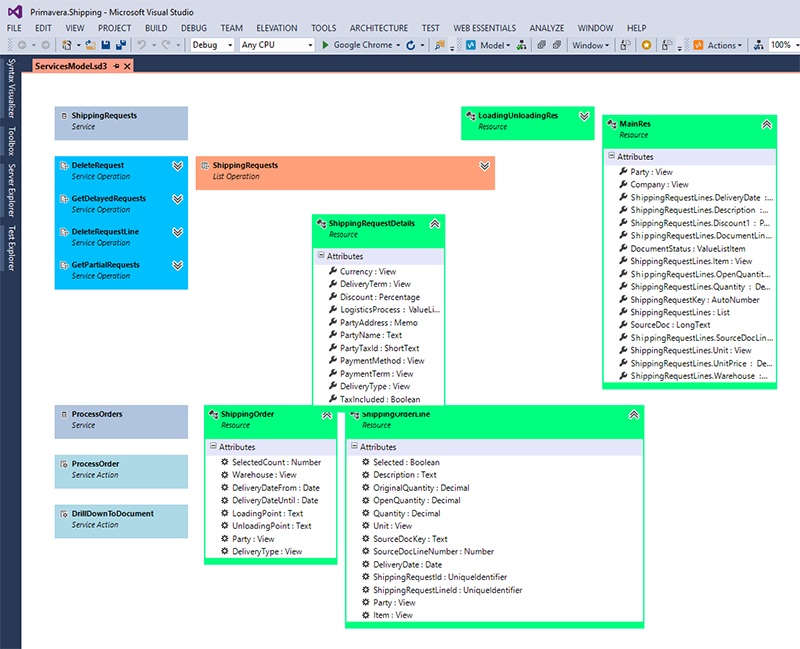Viewport: 800px width, 649px height.
Task: Expand the LoadingUnloadingRes resource chevron
Action: click(584, 116)
